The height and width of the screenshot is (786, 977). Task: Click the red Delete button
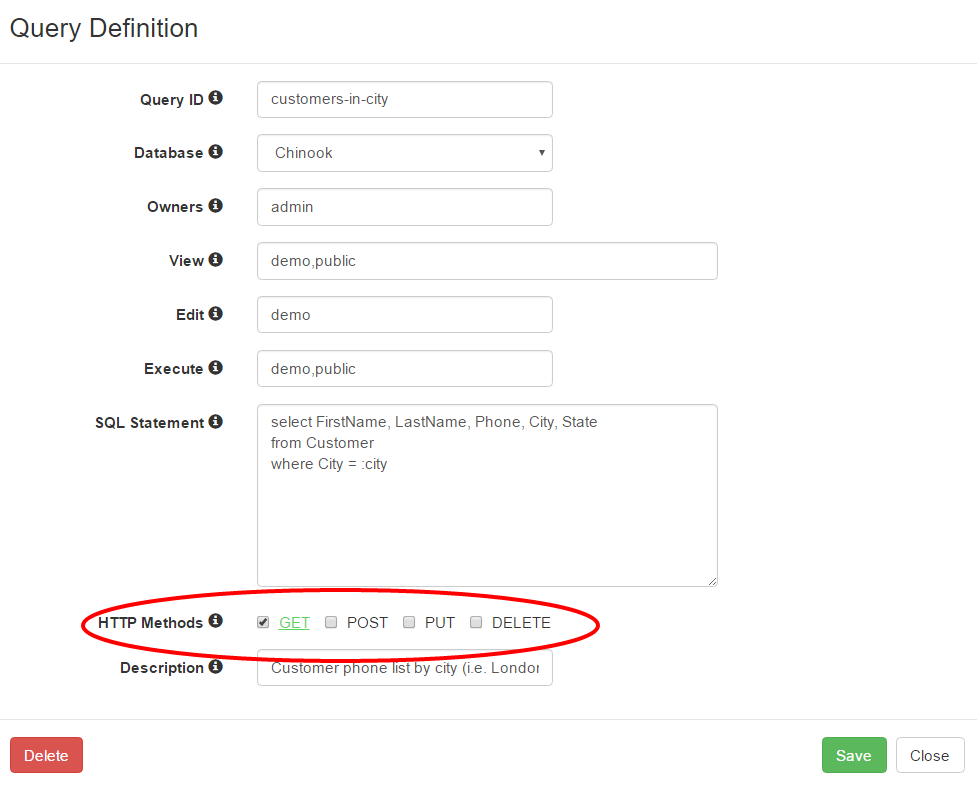tap(46, 755)
